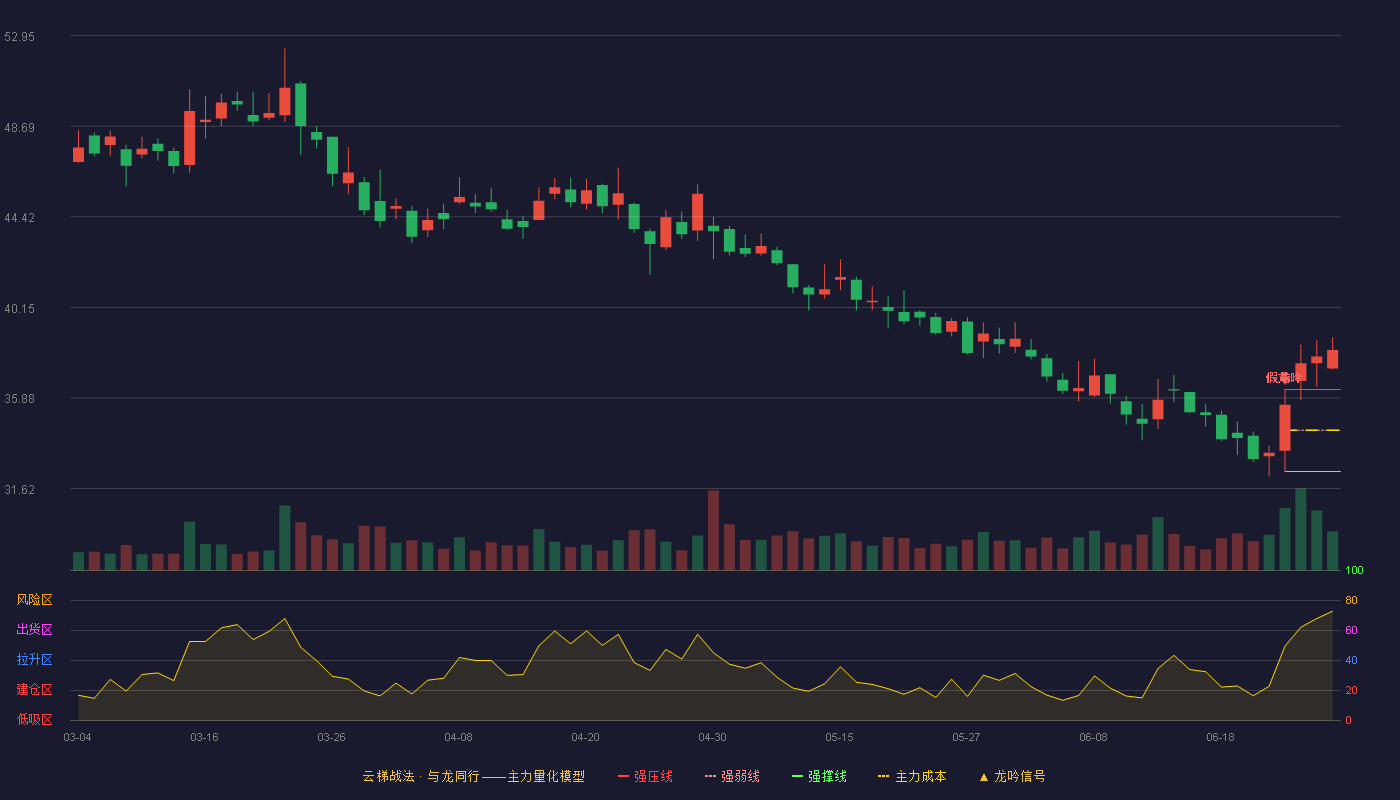Viewport: 1400px width, 800px height.
Task: Click the magenta 60 indicator axis value
Action: (x=1351, y=630)
